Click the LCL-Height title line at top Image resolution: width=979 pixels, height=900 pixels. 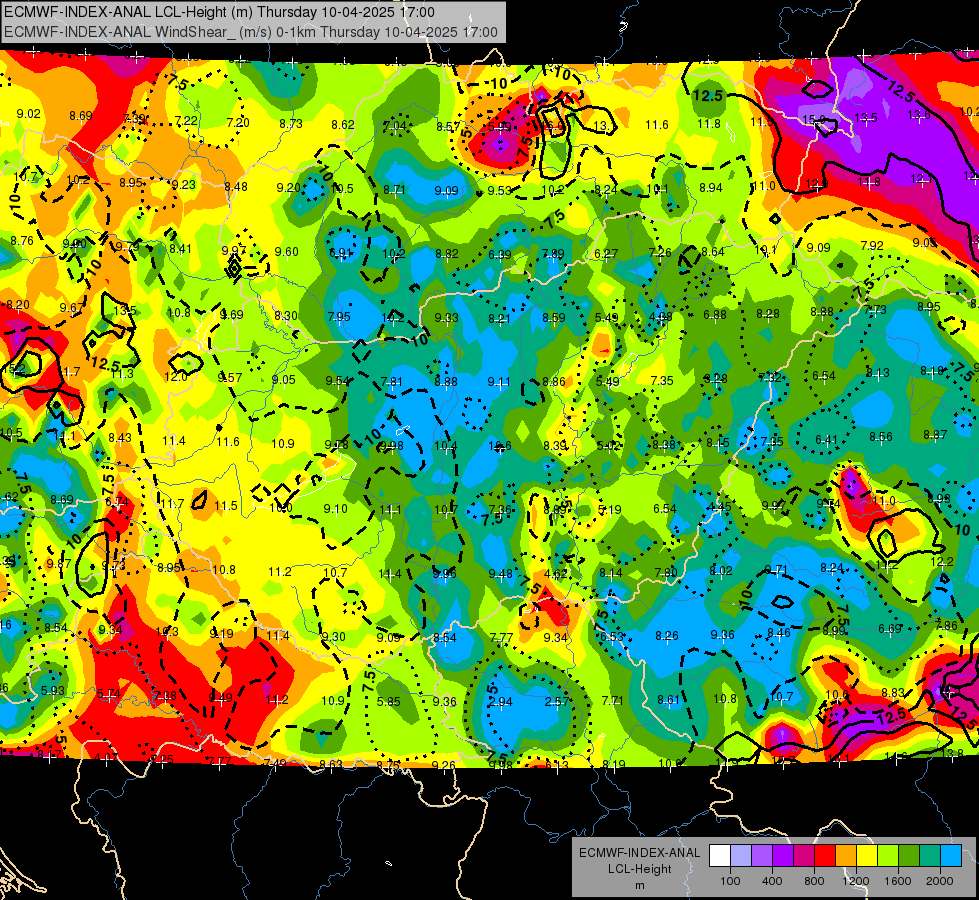point(219,12)
